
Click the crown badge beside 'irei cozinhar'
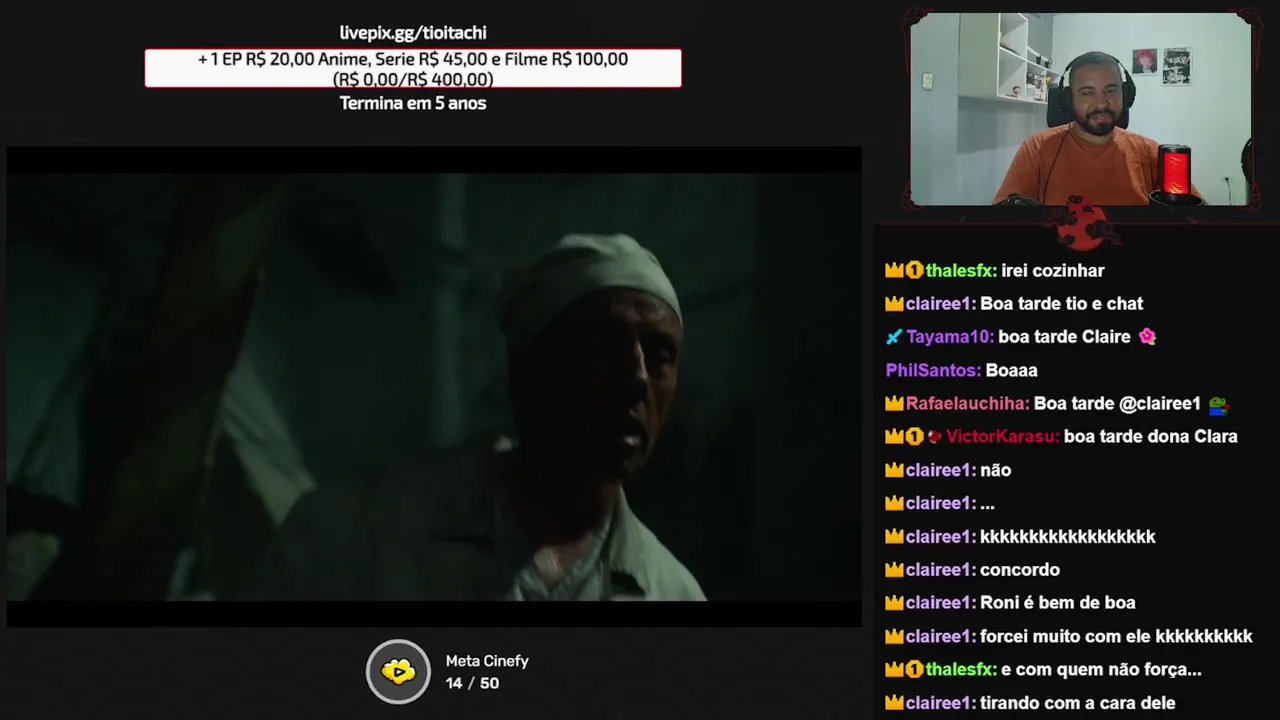(894, 271)
